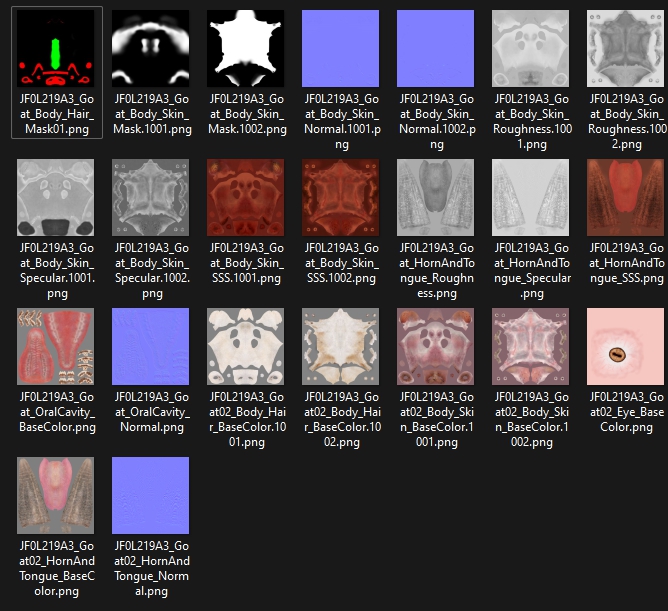
Task: Click Goat02_Body_Skin_BaseColor.1002.png thumbnail
Action: click(531, 346)
